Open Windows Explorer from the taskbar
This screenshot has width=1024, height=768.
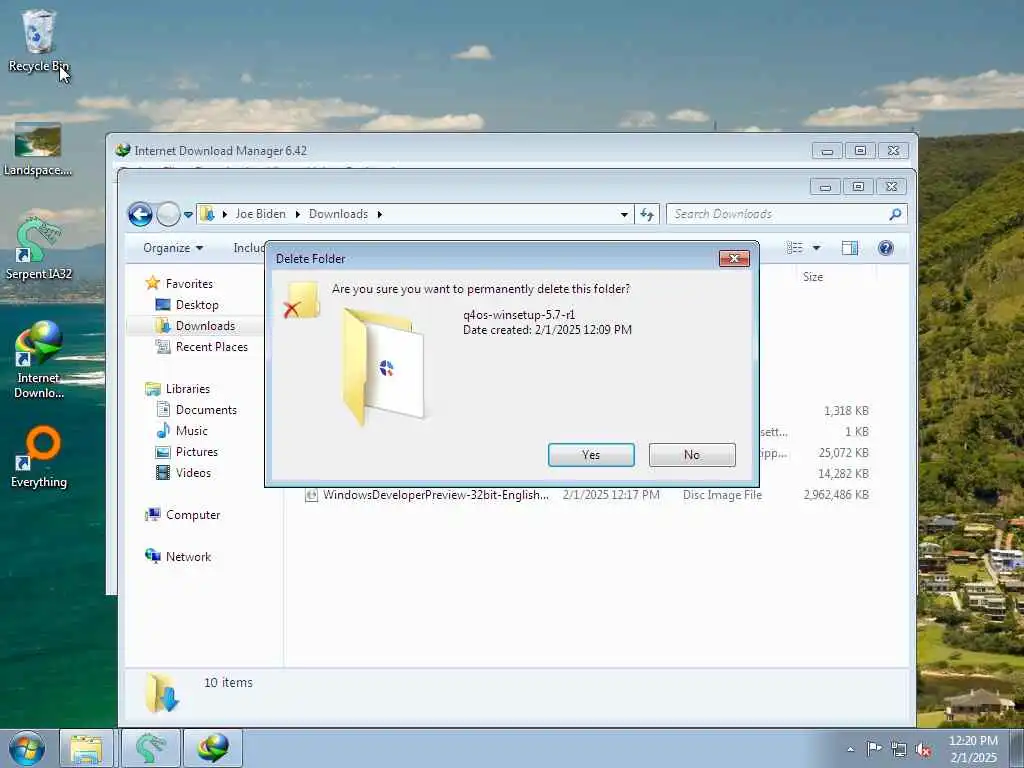point(87,748)
